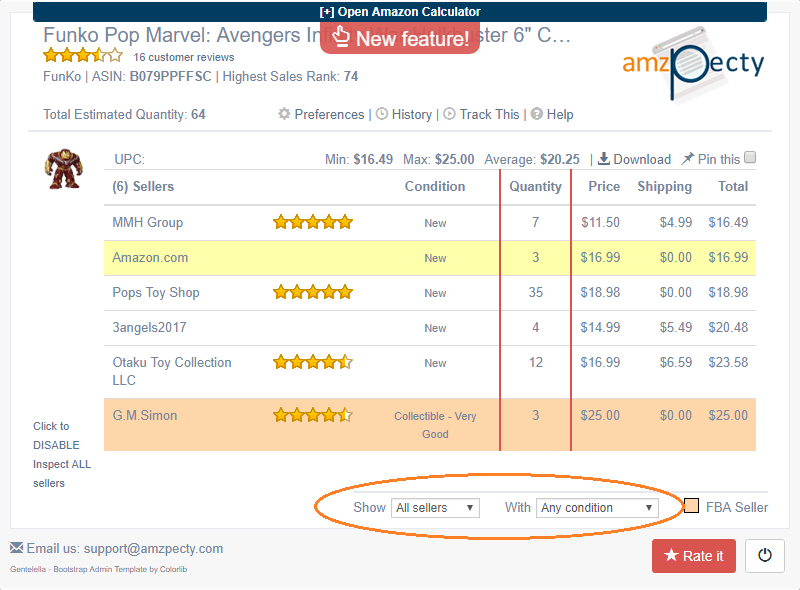Click the History clock icon

coord(382,114)
